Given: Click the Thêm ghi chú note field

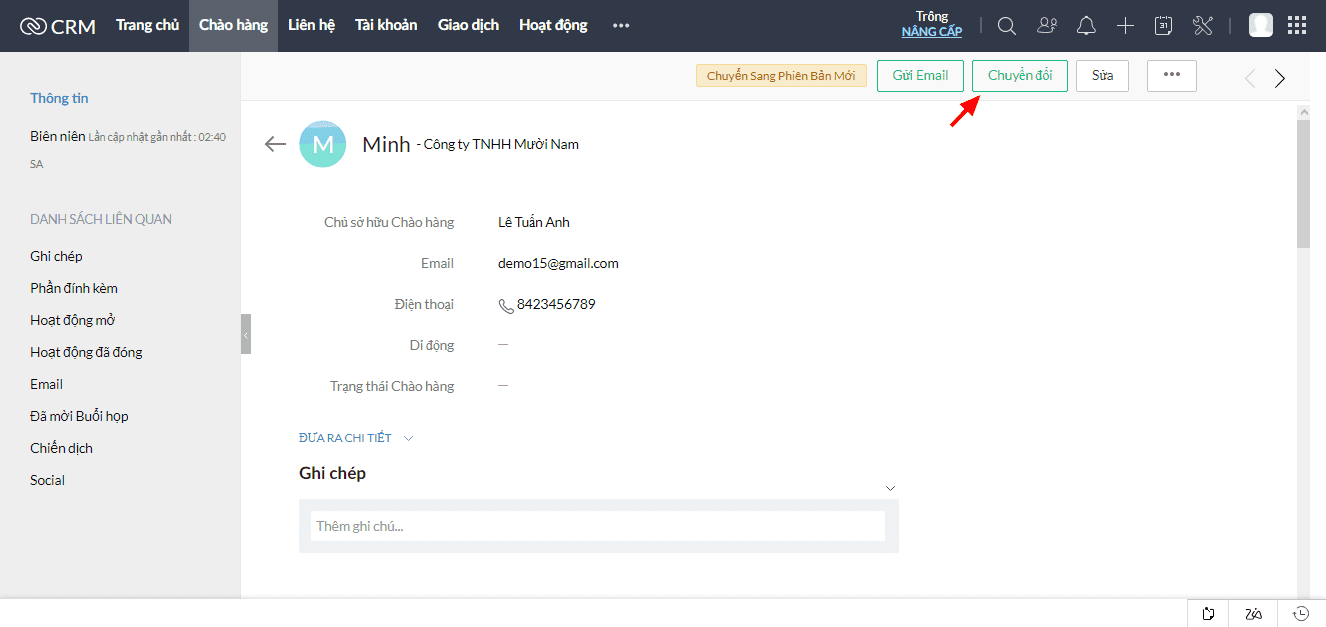Looking at the screenshot, I should 597,526.
